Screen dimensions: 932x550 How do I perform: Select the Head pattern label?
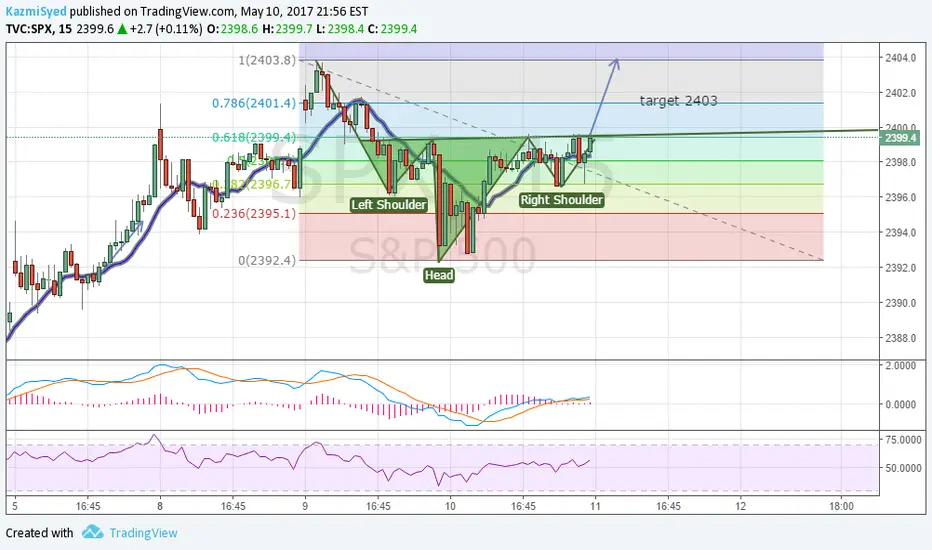click(x=439, y=275)
